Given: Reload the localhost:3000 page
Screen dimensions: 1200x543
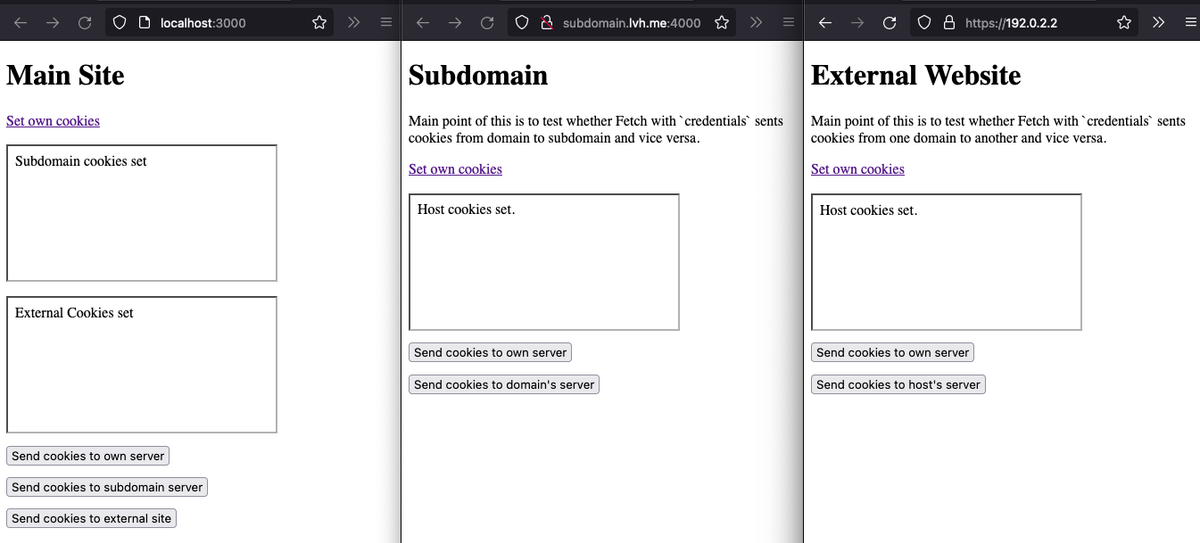Looking at the screenshot, I should [85, 22].
